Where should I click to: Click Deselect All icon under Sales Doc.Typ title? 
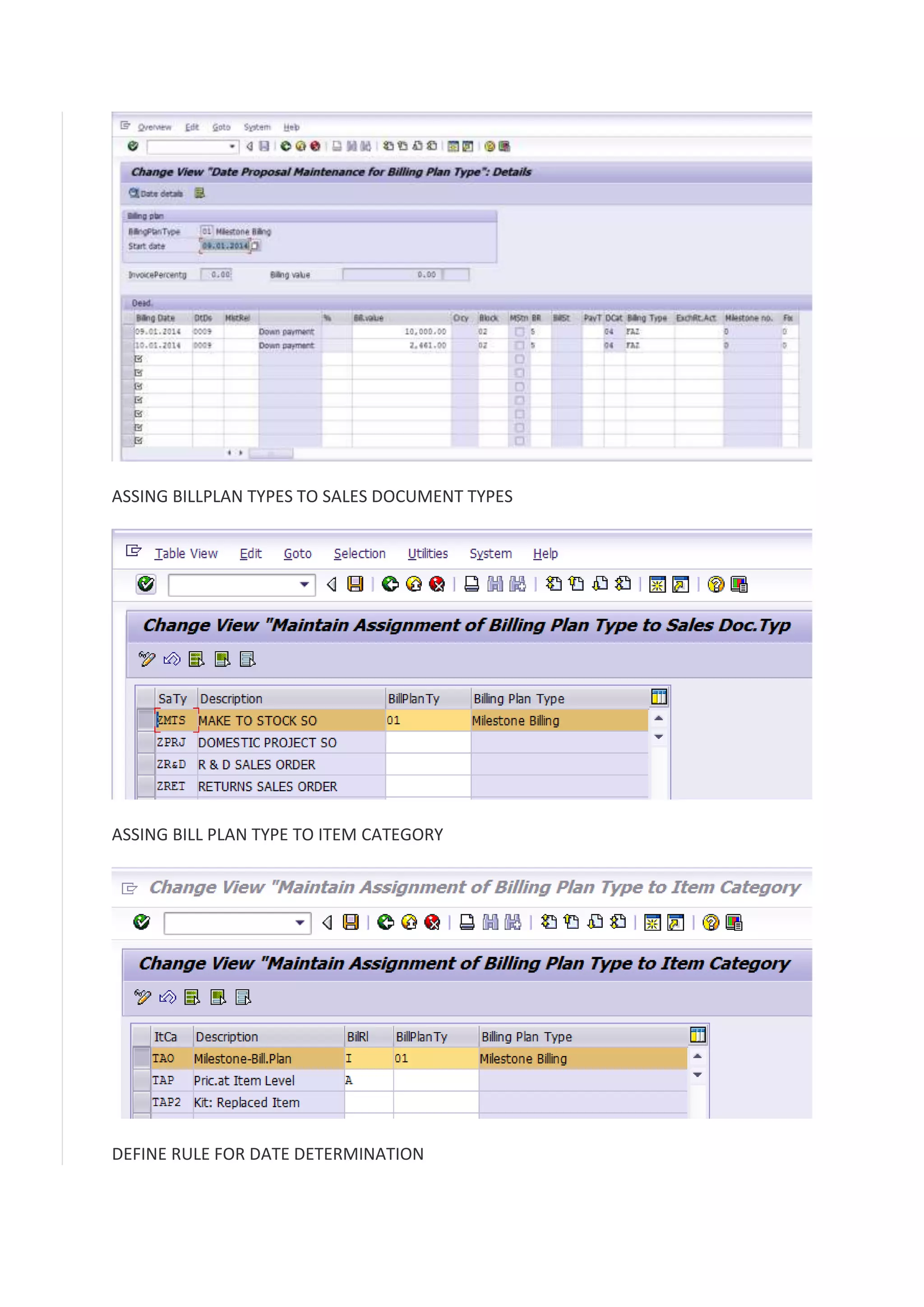248,659
